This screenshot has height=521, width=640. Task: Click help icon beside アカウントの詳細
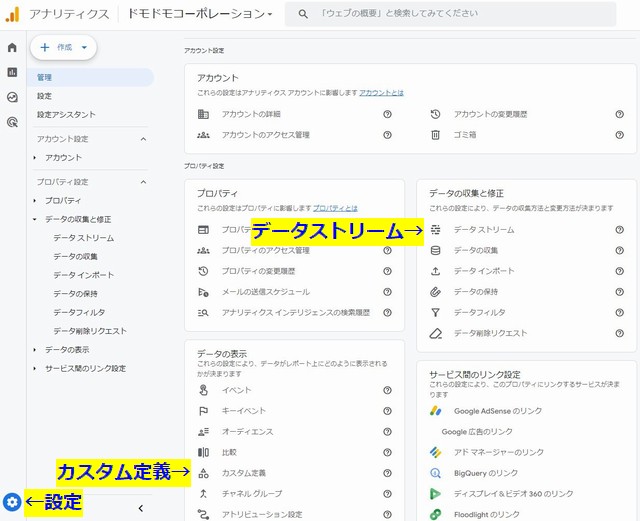click(x=387, y=114)
